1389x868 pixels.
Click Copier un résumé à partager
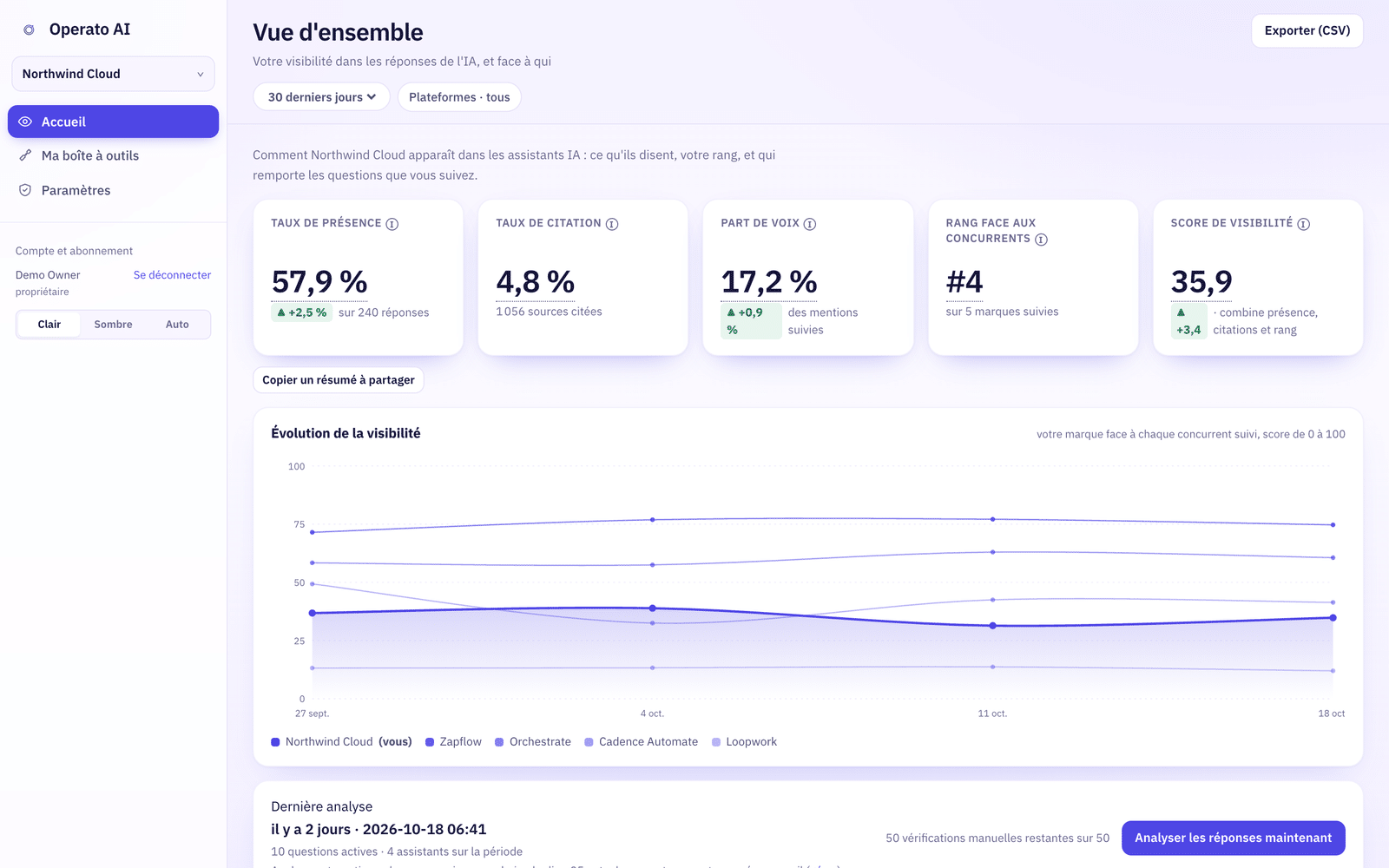(339, 380)
